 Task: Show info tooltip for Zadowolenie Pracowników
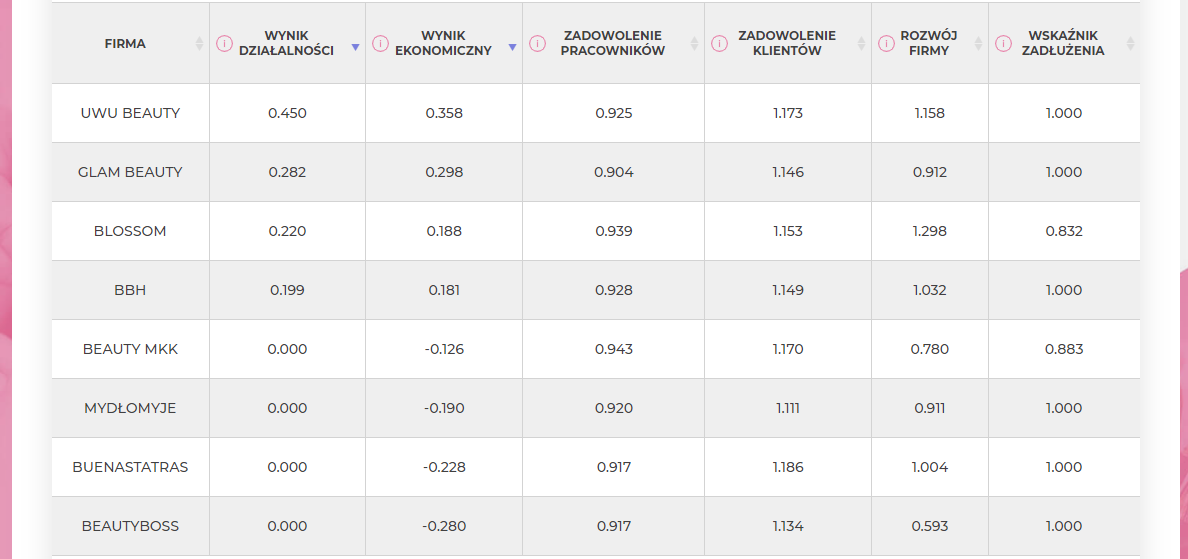click(537, 44)
